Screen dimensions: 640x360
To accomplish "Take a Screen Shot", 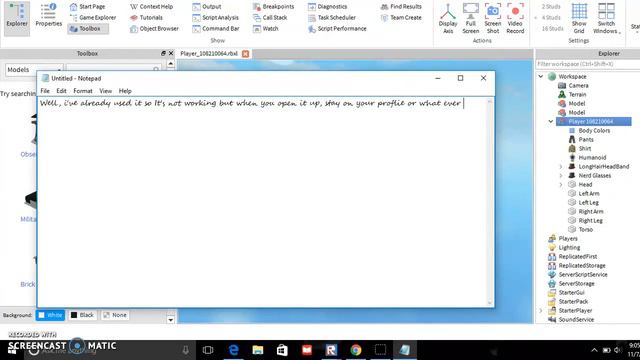I will coord(493,18).
